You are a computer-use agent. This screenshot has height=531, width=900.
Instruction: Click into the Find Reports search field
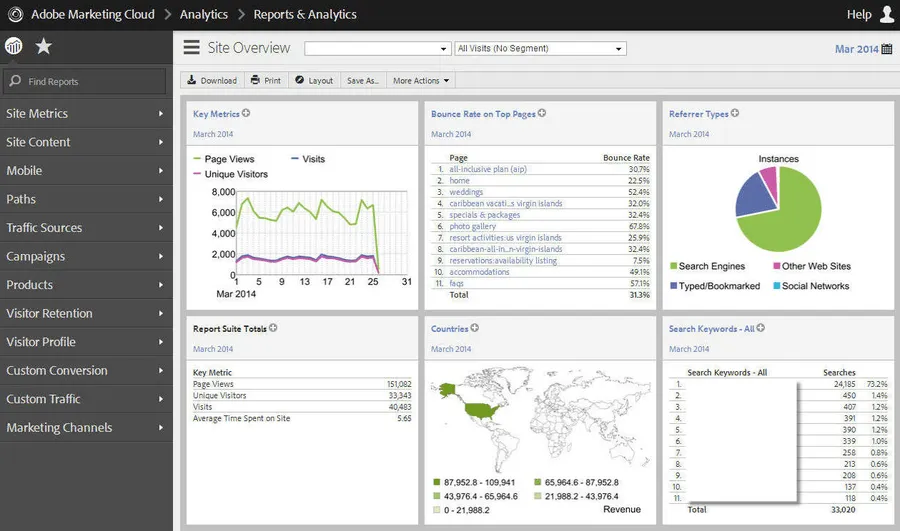tap(85, 82)
